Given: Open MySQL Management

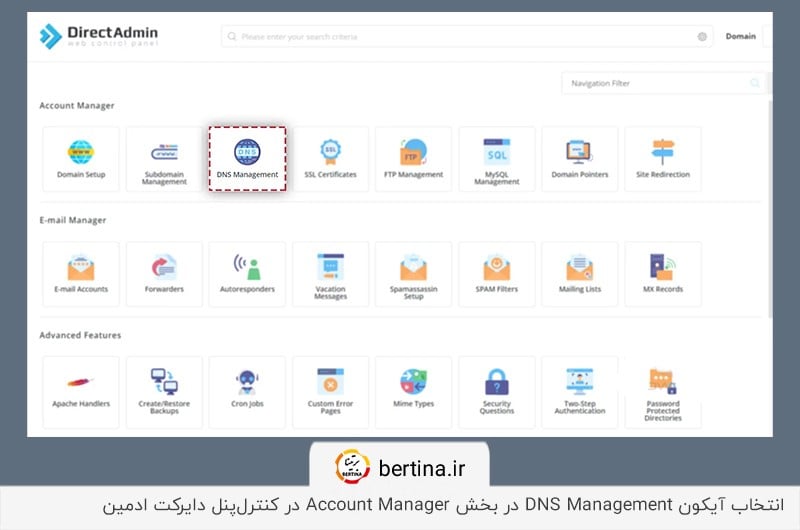Looking at the screenshot, I should tap(496, 159).
